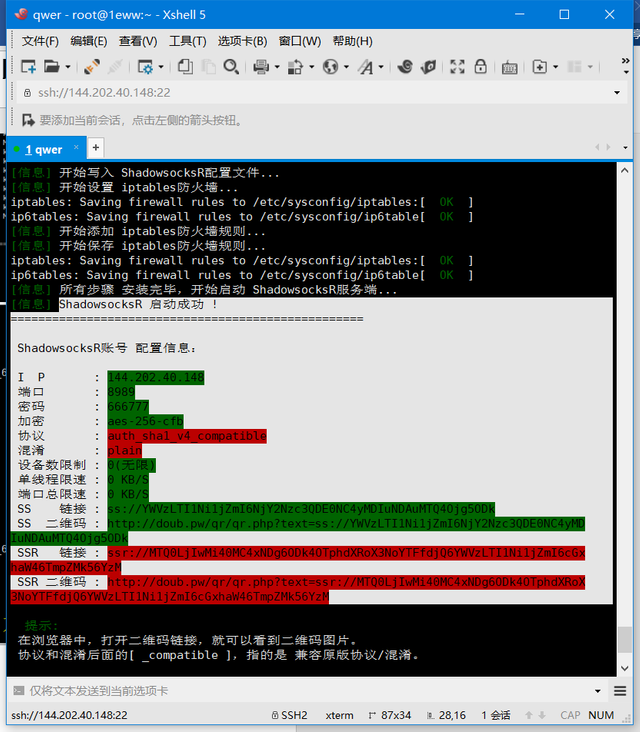This screenshot has width=640, height=732.
Task: Click the add-session arrow flag button
Action: click(28, 120)
